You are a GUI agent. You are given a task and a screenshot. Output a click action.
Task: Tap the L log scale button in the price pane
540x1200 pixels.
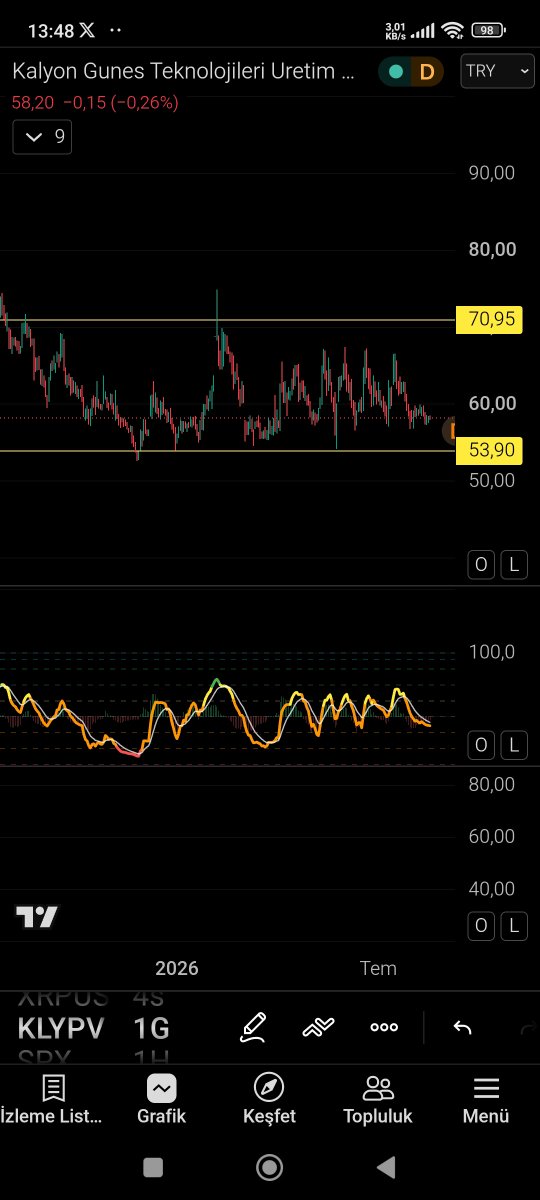514,565
